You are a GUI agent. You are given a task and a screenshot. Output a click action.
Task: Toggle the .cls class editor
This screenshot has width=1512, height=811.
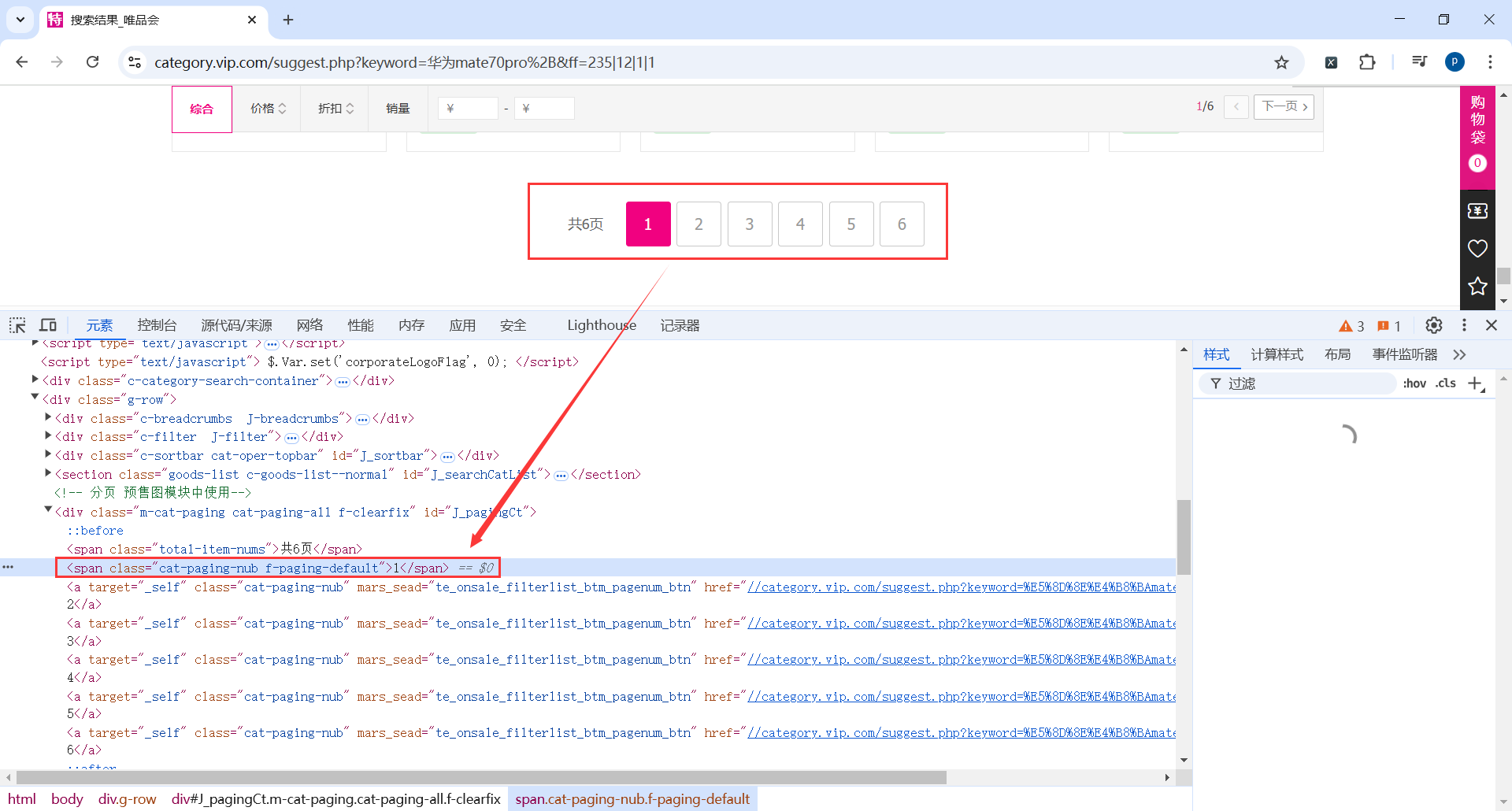click(x=1446, y=383)
